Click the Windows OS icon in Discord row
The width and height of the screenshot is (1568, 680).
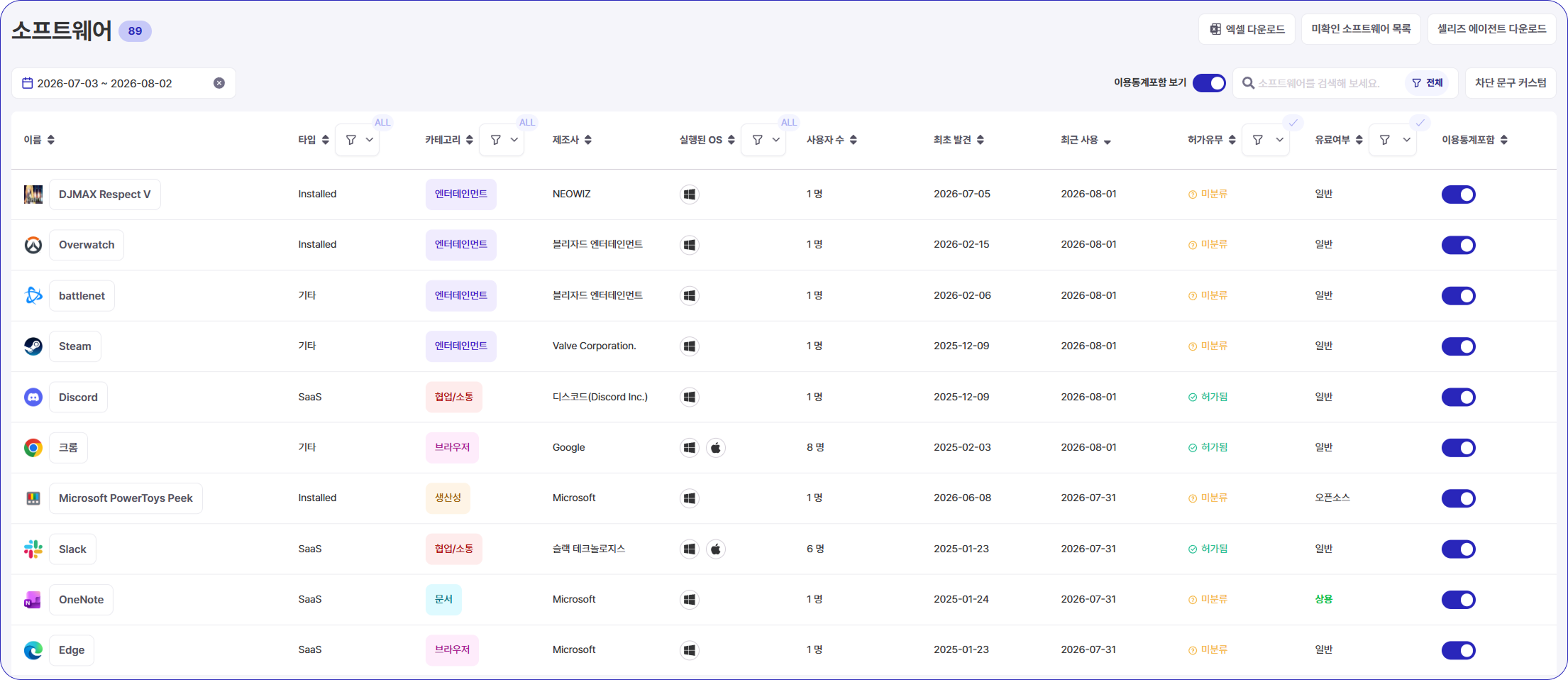[690, 397]
